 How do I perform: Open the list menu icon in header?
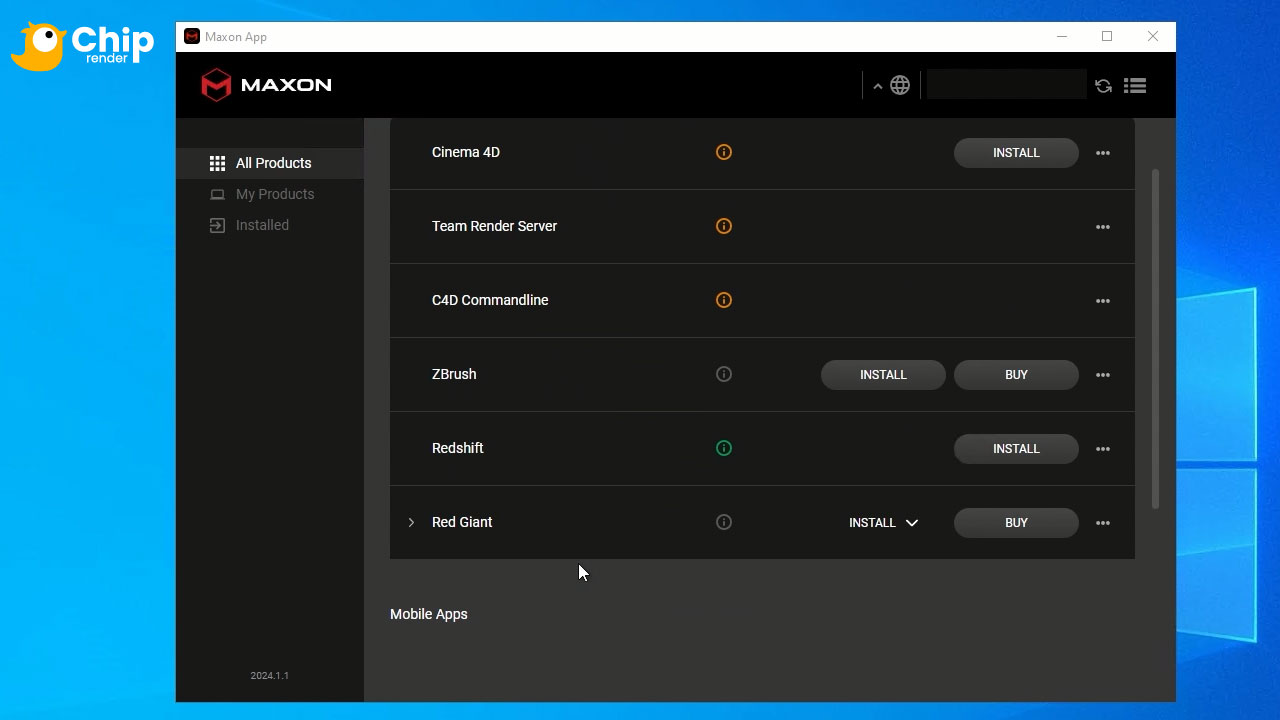coord(1135,86)
